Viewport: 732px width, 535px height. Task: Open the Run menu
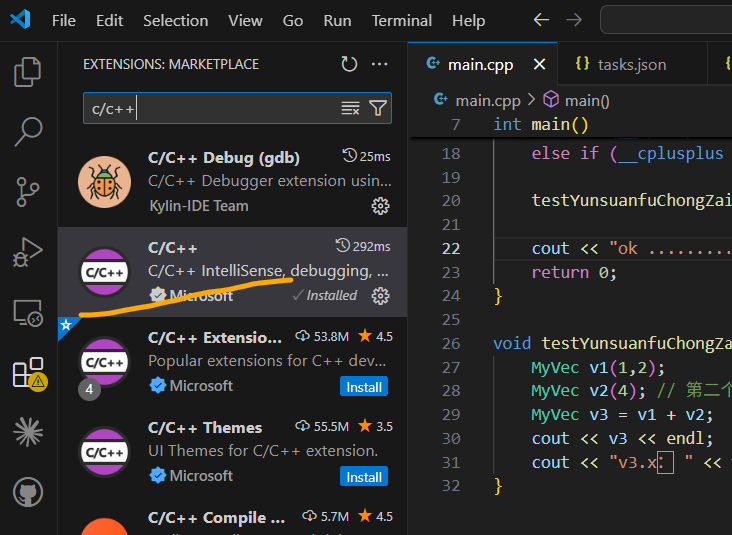coord(337,21)
